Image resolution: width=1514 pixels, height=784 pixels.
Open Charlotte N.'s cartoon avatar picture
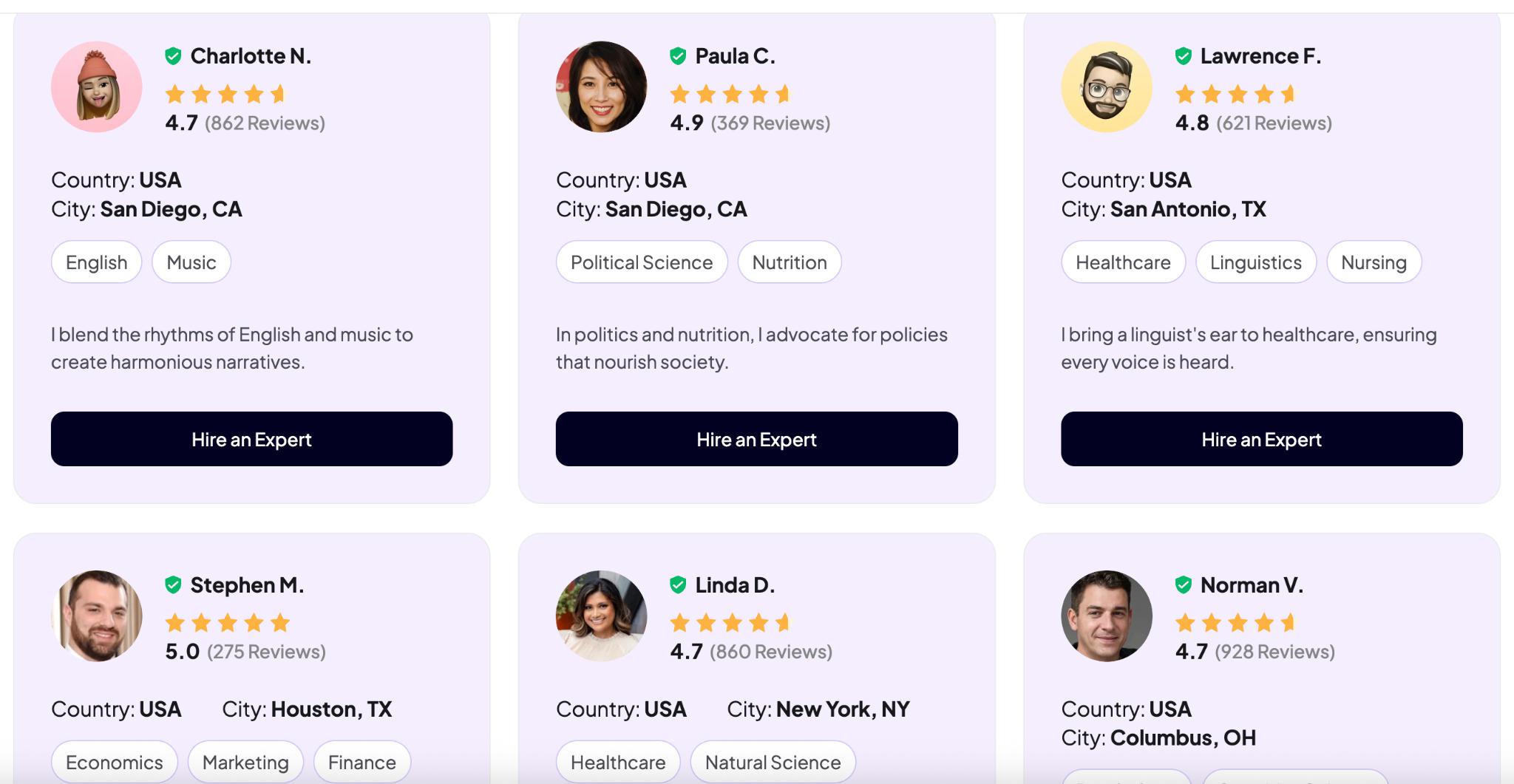click(x=97, y=87)
